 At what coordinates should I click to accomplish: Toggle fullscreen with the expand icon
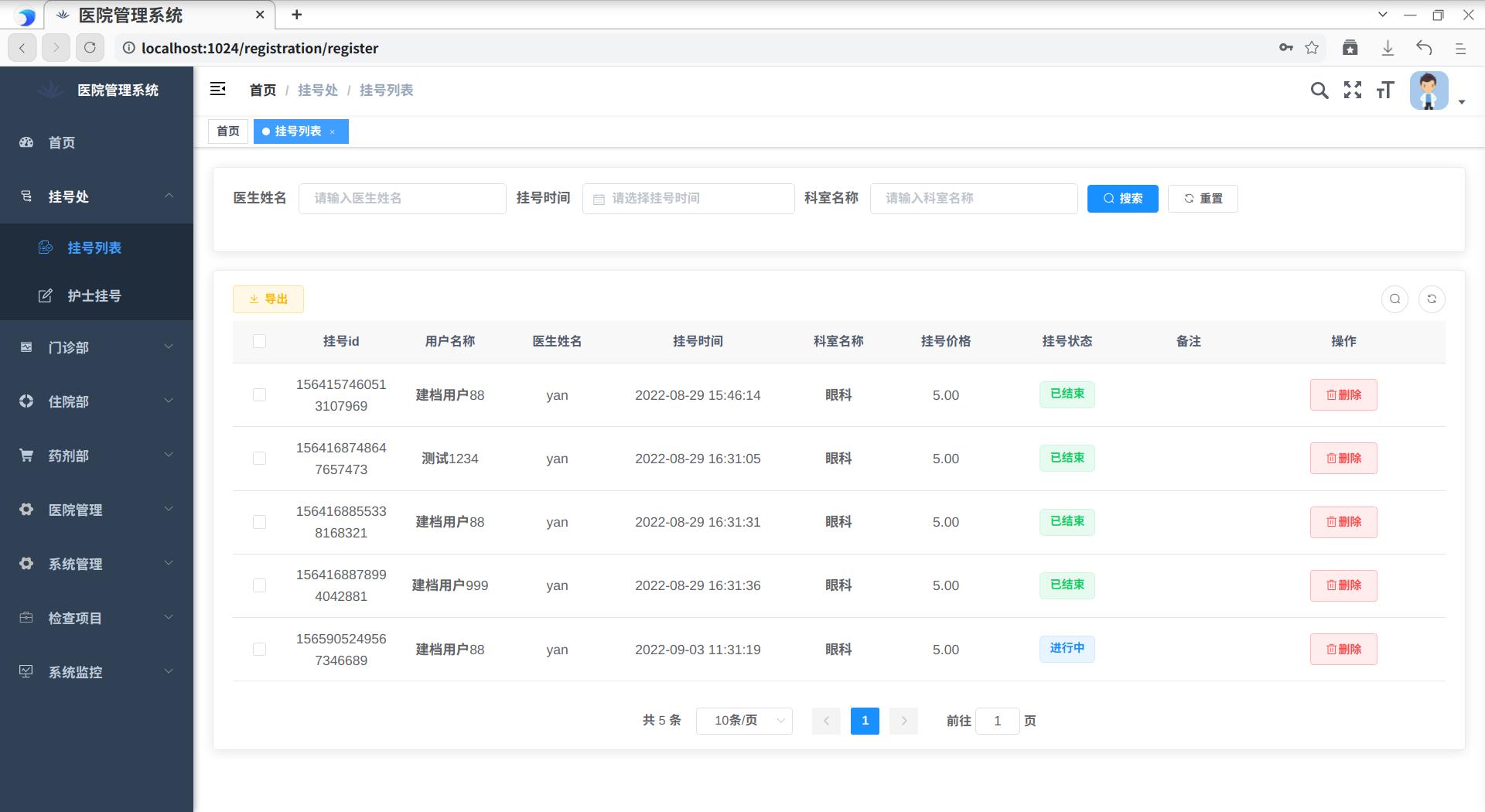pyautogui.click(x=1353, y=90)
